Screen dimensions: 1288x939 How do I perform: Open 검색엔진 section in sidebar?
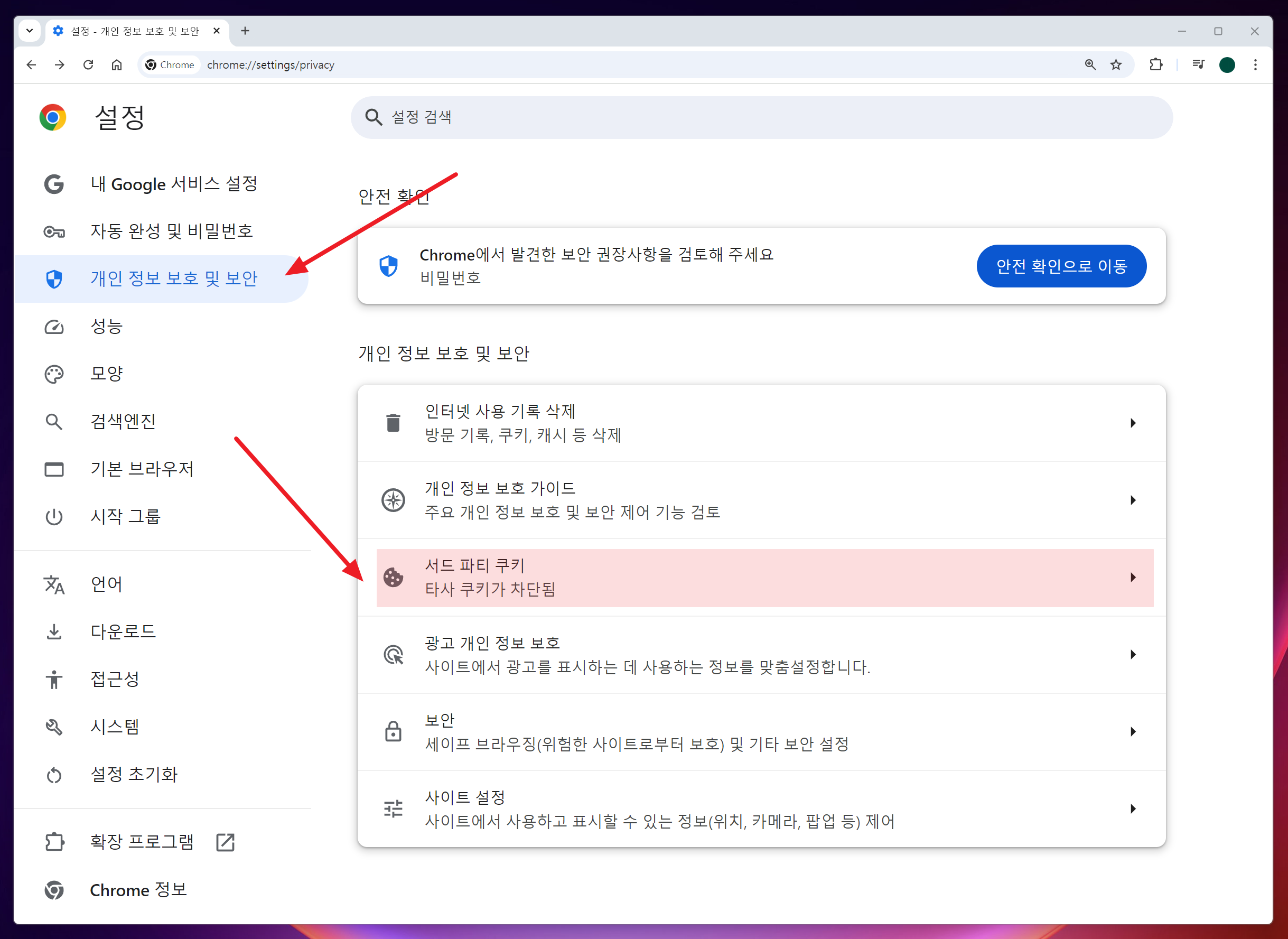pyautogui.click(x=123, y=421)
